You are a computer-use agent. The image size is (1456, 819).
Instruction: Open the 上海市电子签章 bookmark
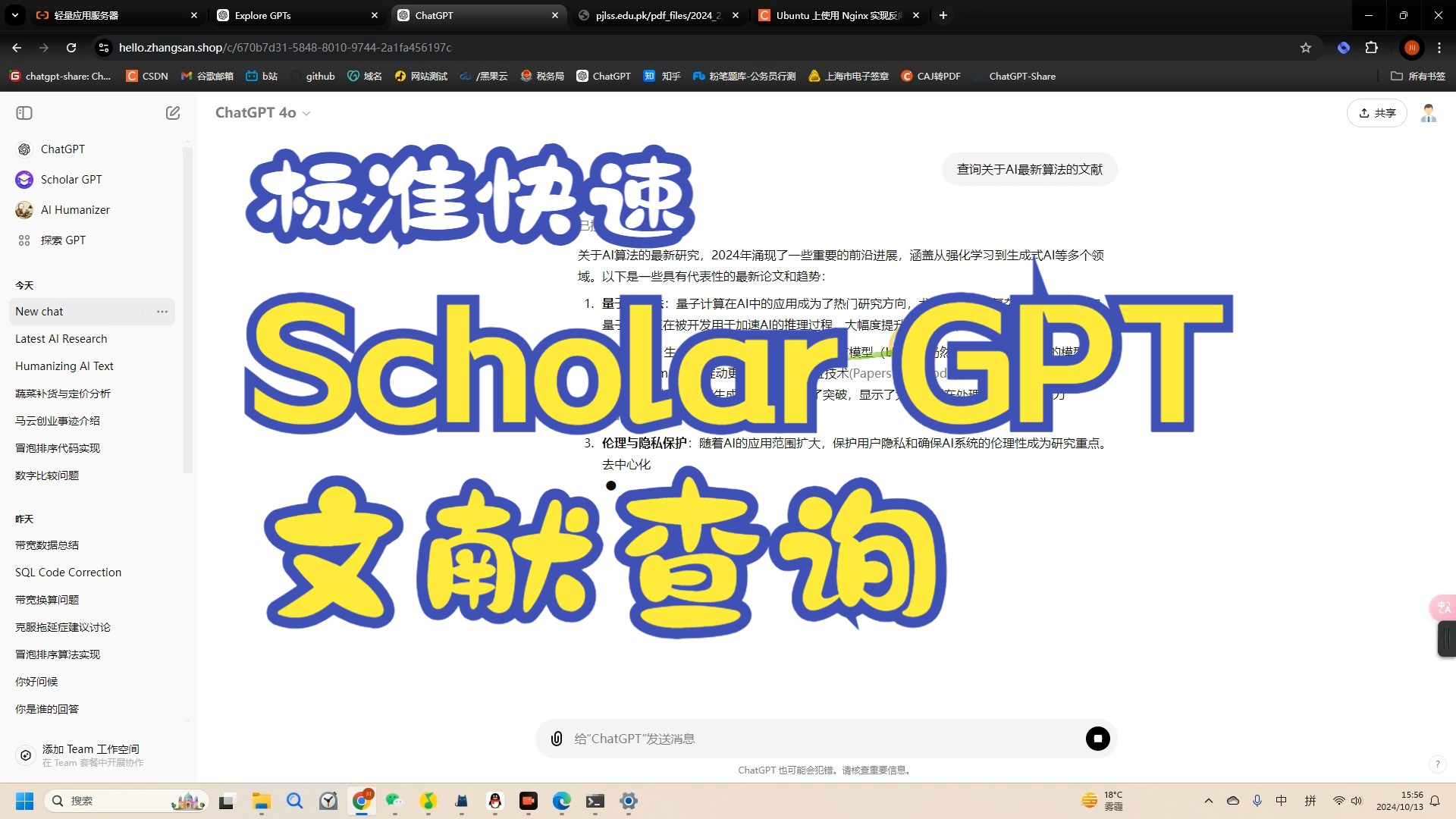point(849,76)
